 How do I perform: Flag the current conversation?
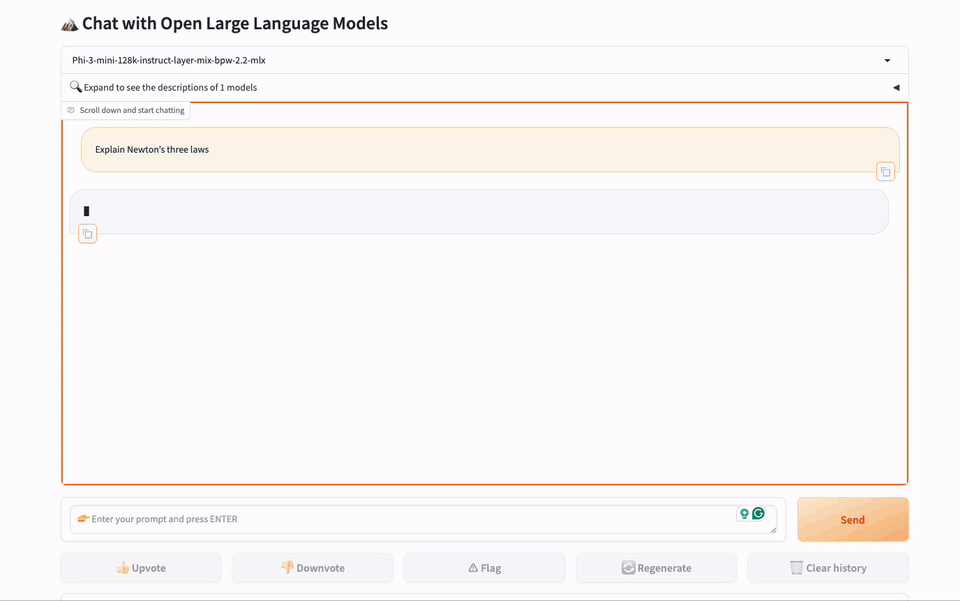tap(484, 568)
